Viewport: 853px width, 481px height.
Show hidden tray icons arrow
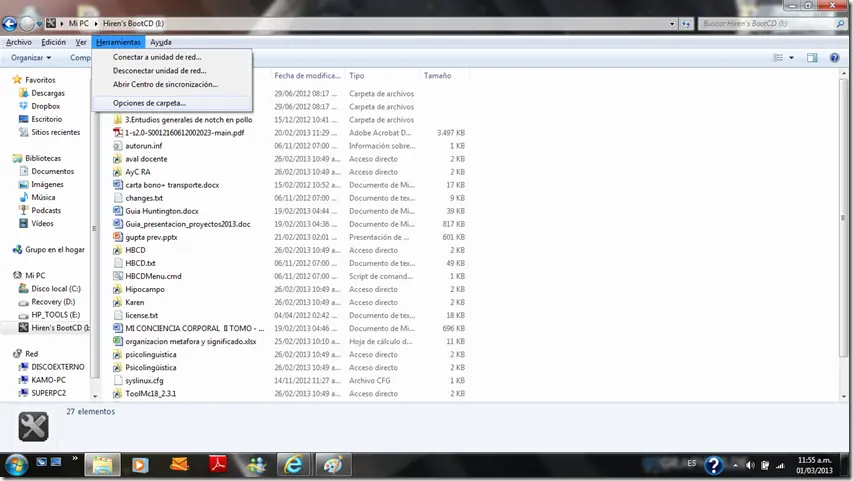[735, 465]
